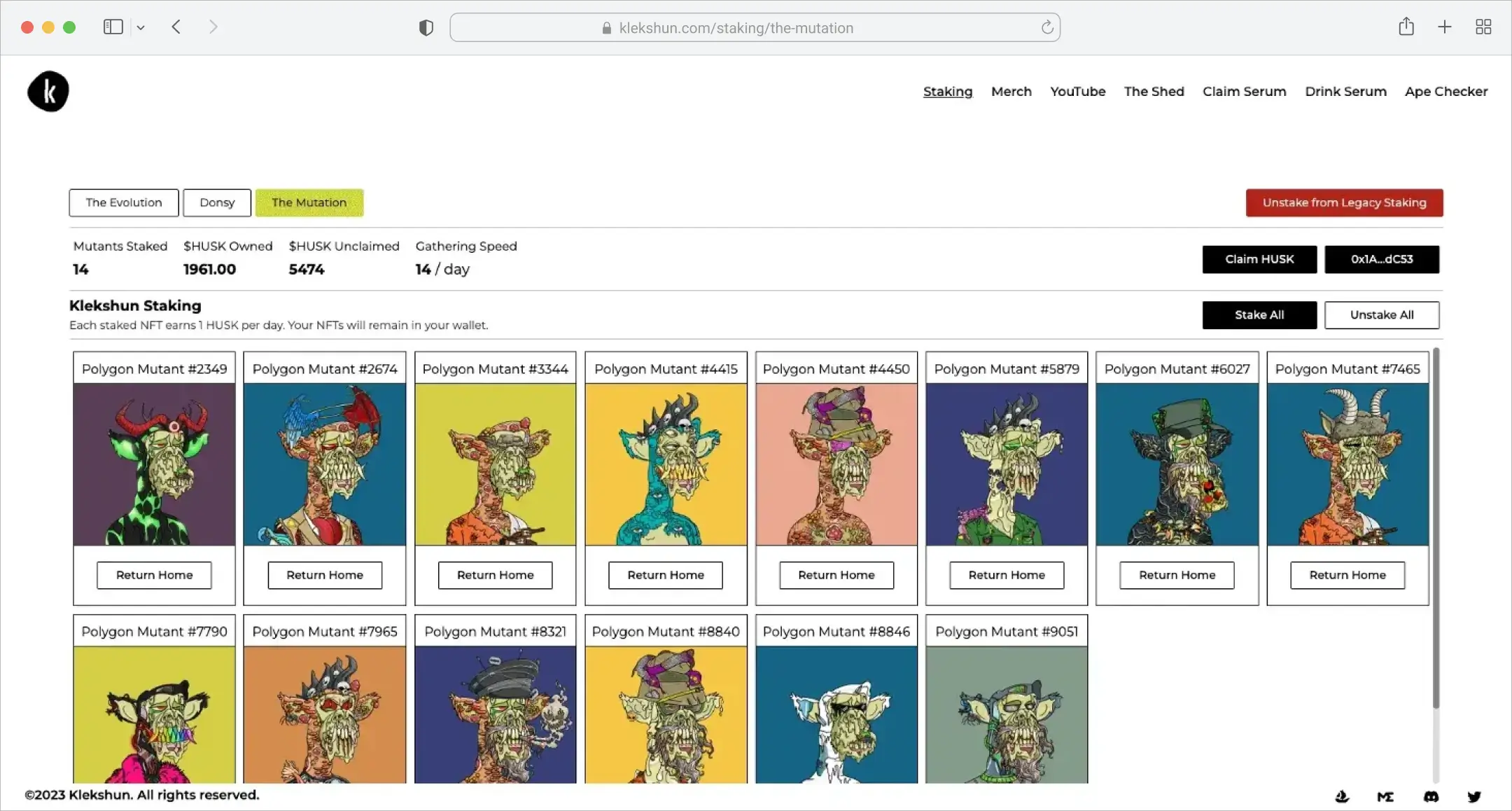
Task: Click Unstake from Legacy Staking button
Action: click(1344, 202)
